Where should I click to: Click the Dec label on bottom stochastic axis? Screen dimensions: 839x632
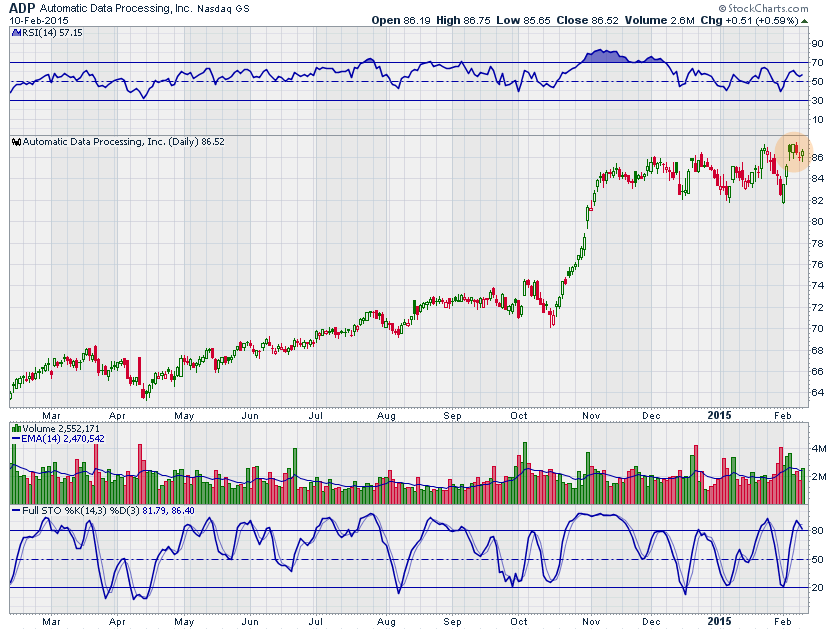click(x=651, y=622)
